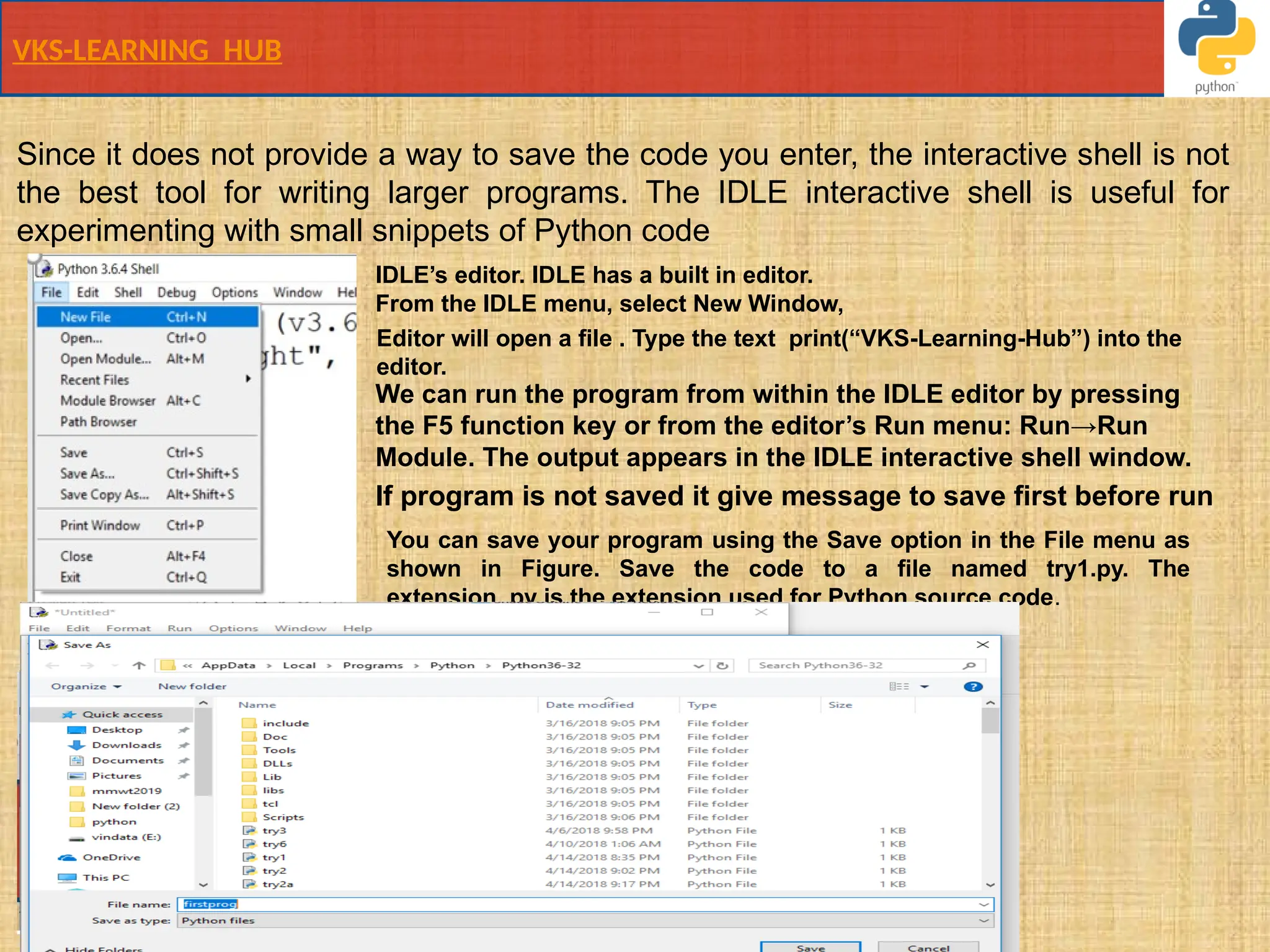Open Run menu in Untitled editor
Screen dimensions: 1270x952
click(179, 628)
